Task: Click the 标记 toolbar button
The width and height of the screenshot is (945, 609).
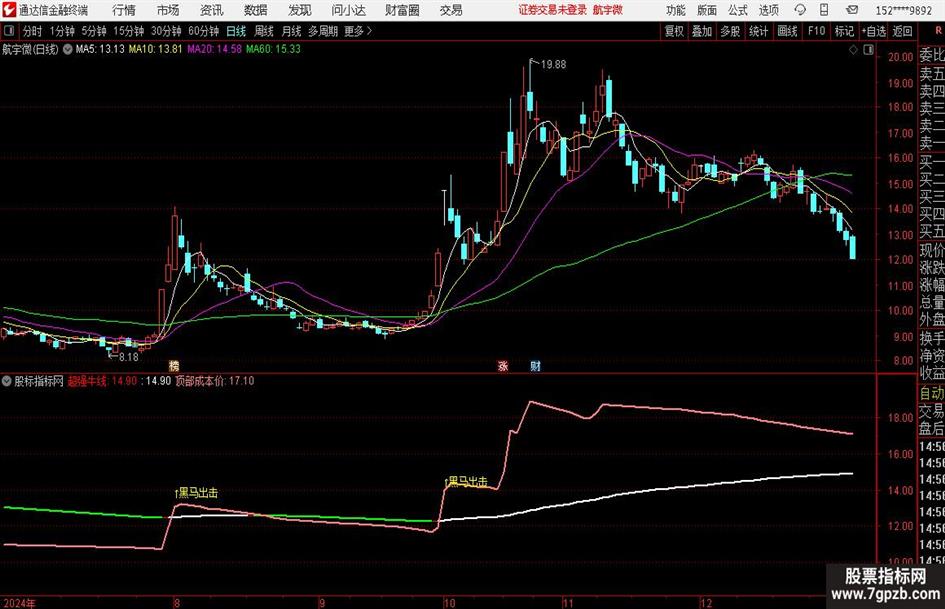Action: [x=844, y=31]
